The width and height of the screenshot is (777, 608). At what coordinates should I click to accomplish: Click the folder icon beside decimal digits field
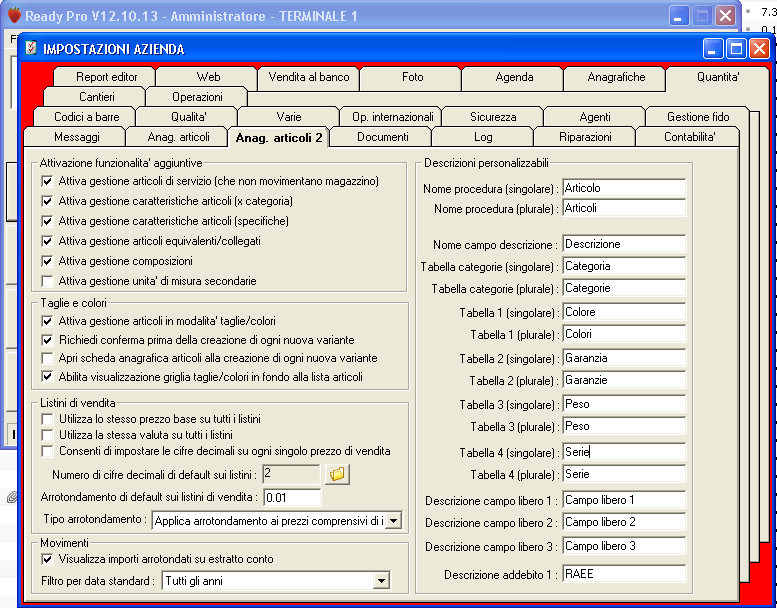click(x=337, y=474)
